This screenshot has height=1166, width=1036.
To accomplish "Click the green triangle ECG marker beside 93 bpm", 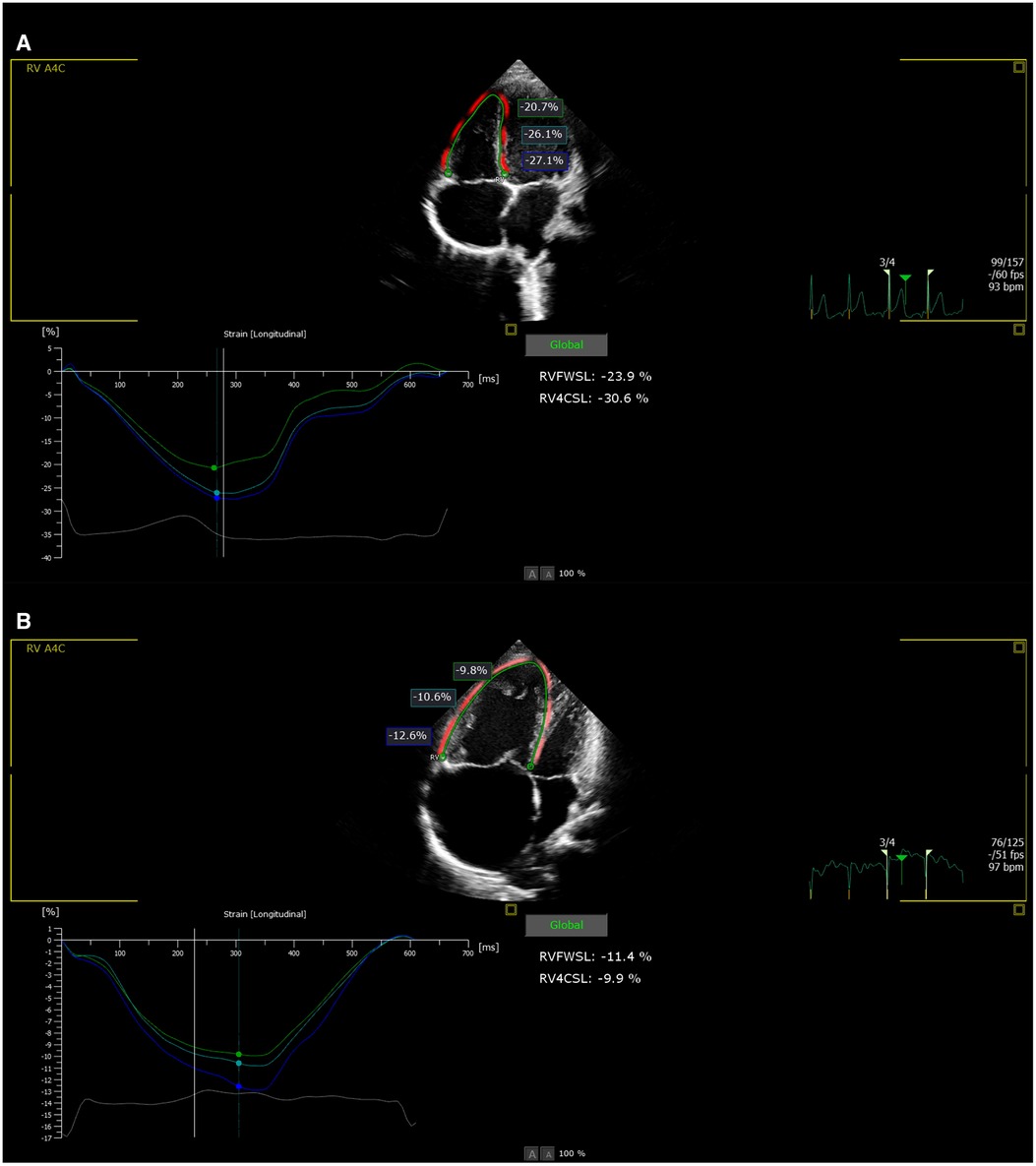I will pos(905,278).
